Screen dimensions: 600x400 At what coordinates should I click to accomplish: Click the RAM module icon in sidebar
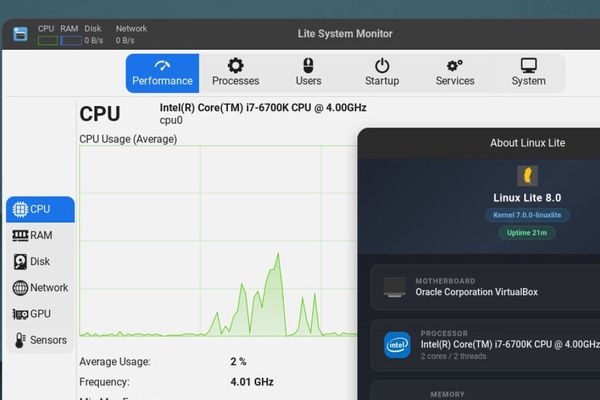click(20, 235)
